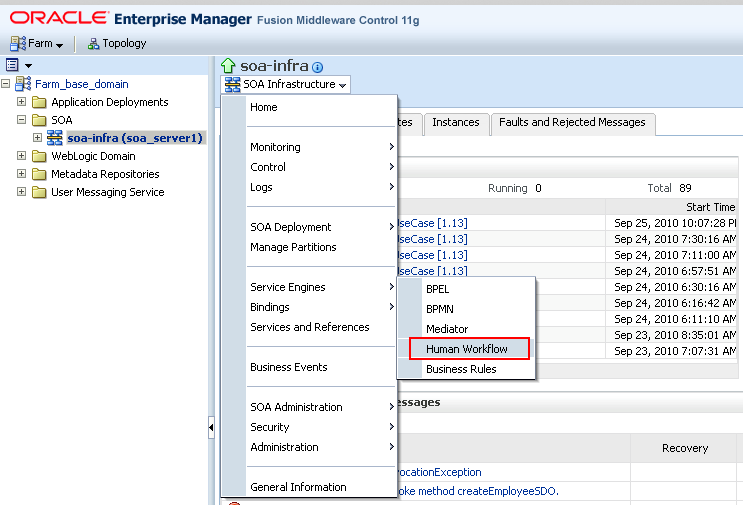Collapse the navigation pane with splitter arrow
This screenshot has height=505, width=743.
coord(211,428)
